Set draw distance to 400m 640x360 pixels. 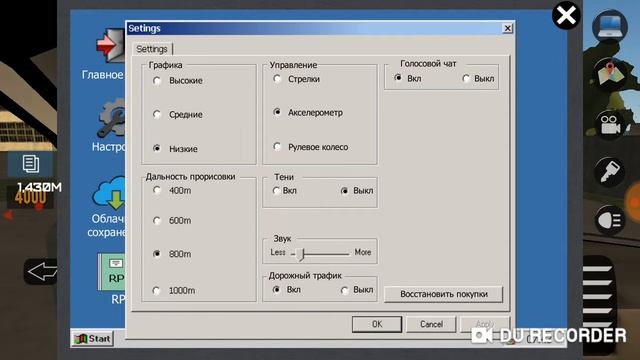pos(157,190)
